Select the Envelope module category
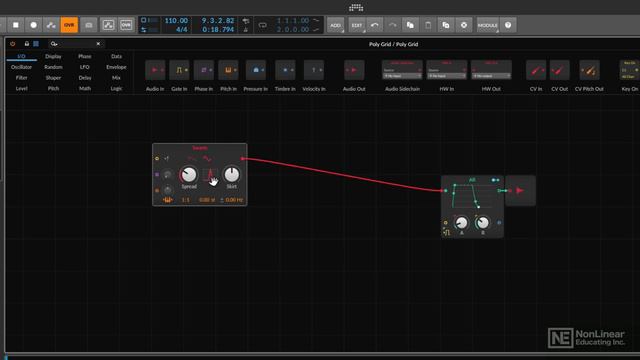 [x=116, y=67]
